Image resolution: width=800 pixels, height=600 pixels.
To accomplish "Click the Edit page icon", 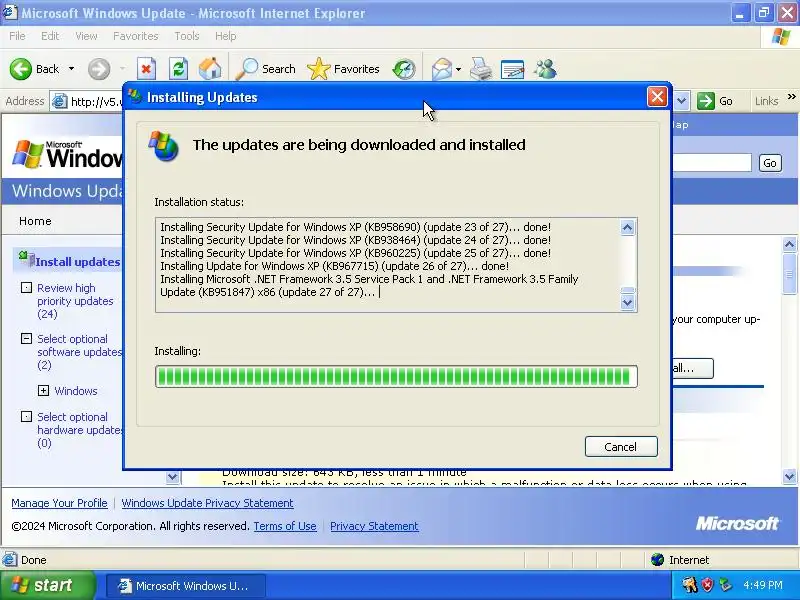I will point(513,69).
